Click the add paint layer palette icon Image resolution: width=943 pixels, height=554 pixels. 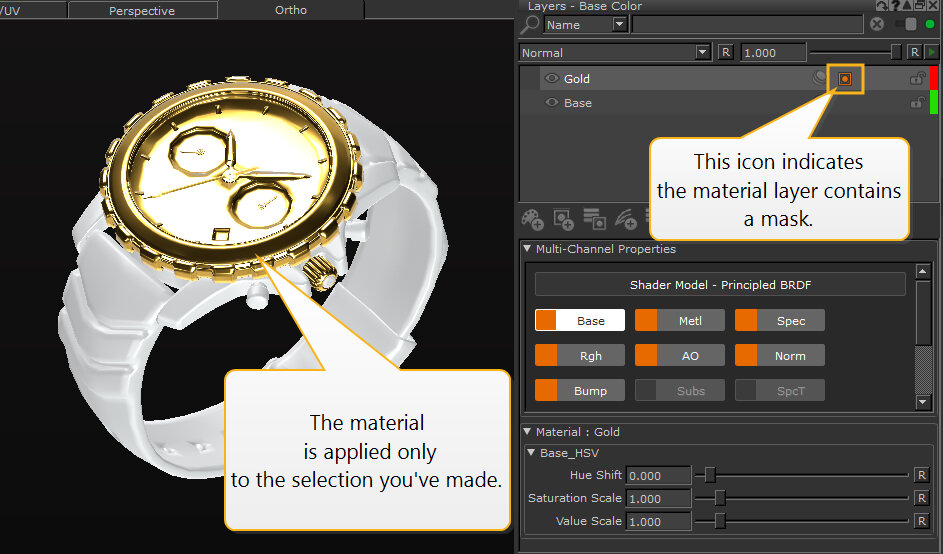click(532, 217)
